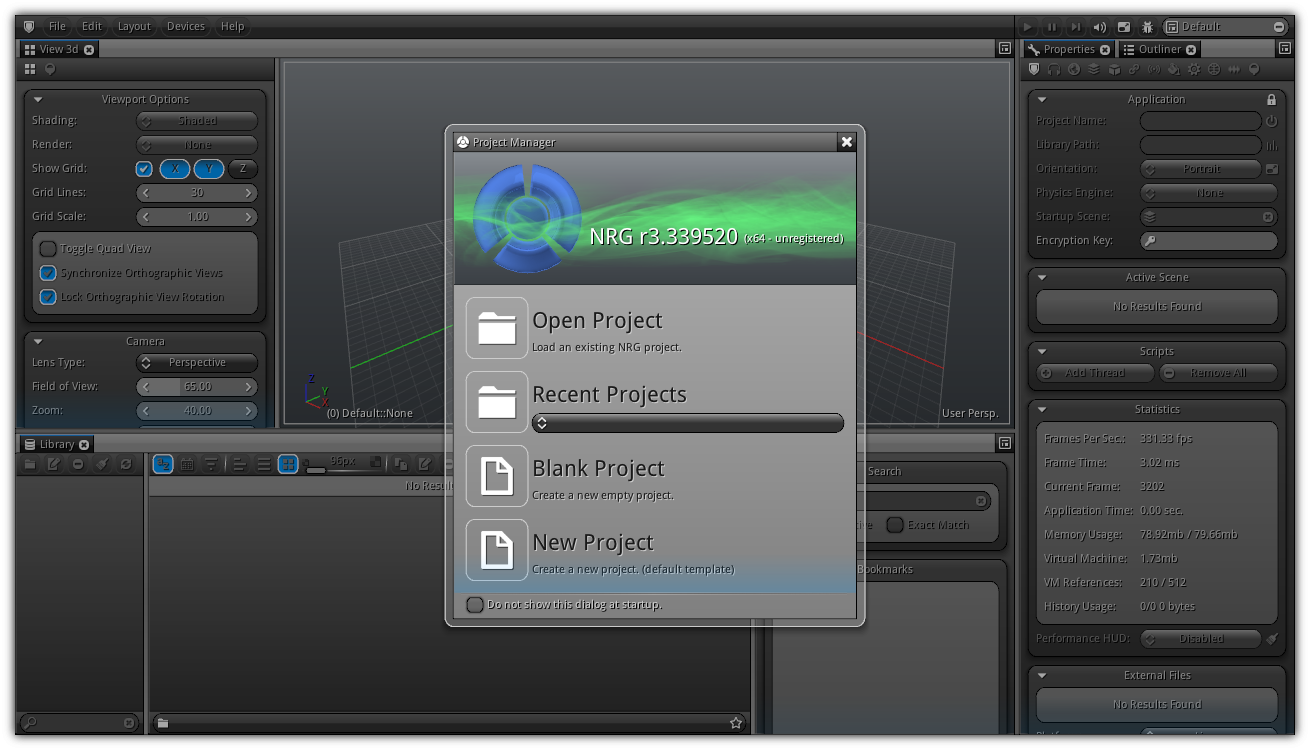Screen dimensions: 1310x750
Task: Switch Library to list view icon
Action: [264, 464]
